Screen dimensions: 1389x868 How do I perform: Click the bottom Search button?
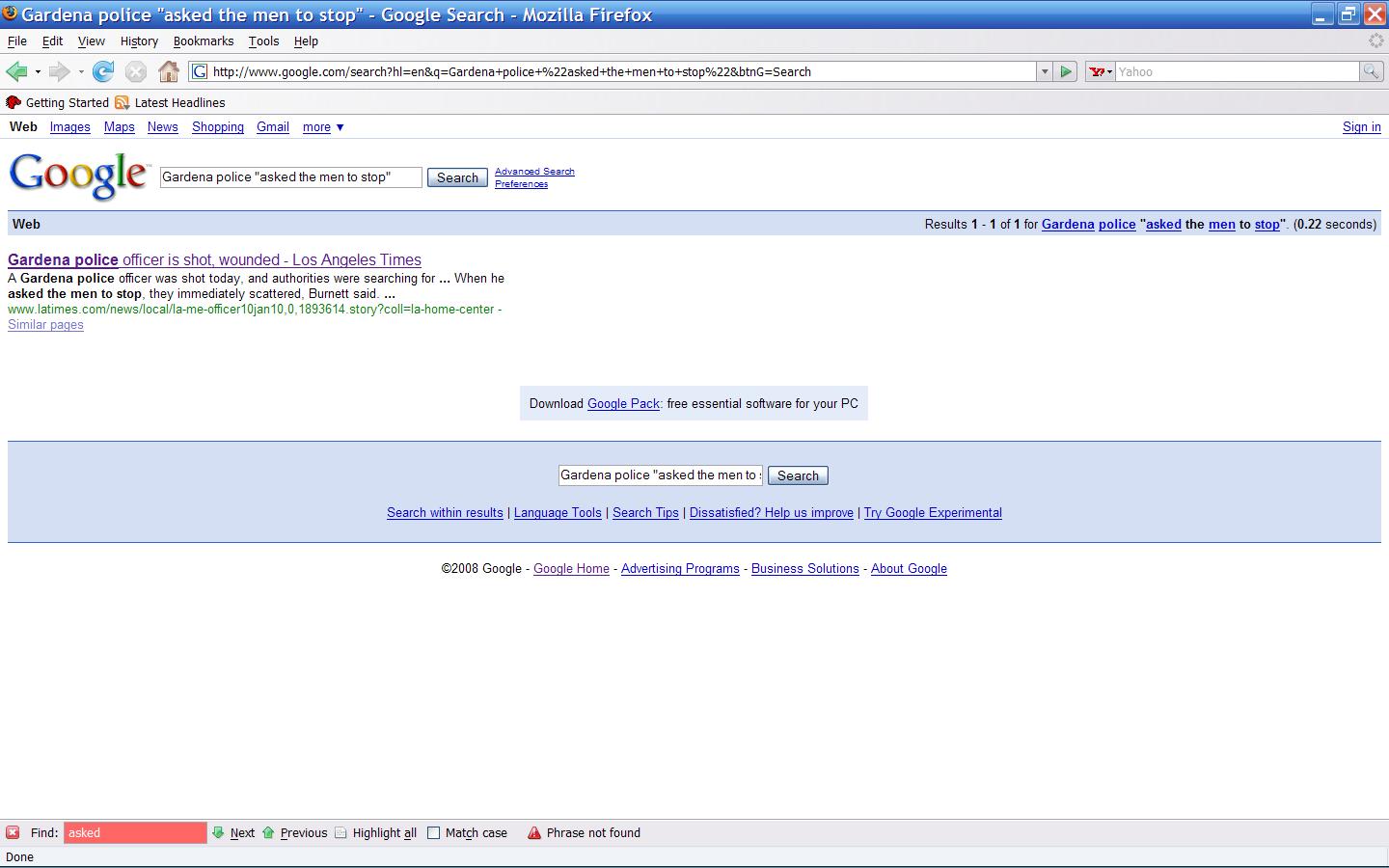[798, 475]
